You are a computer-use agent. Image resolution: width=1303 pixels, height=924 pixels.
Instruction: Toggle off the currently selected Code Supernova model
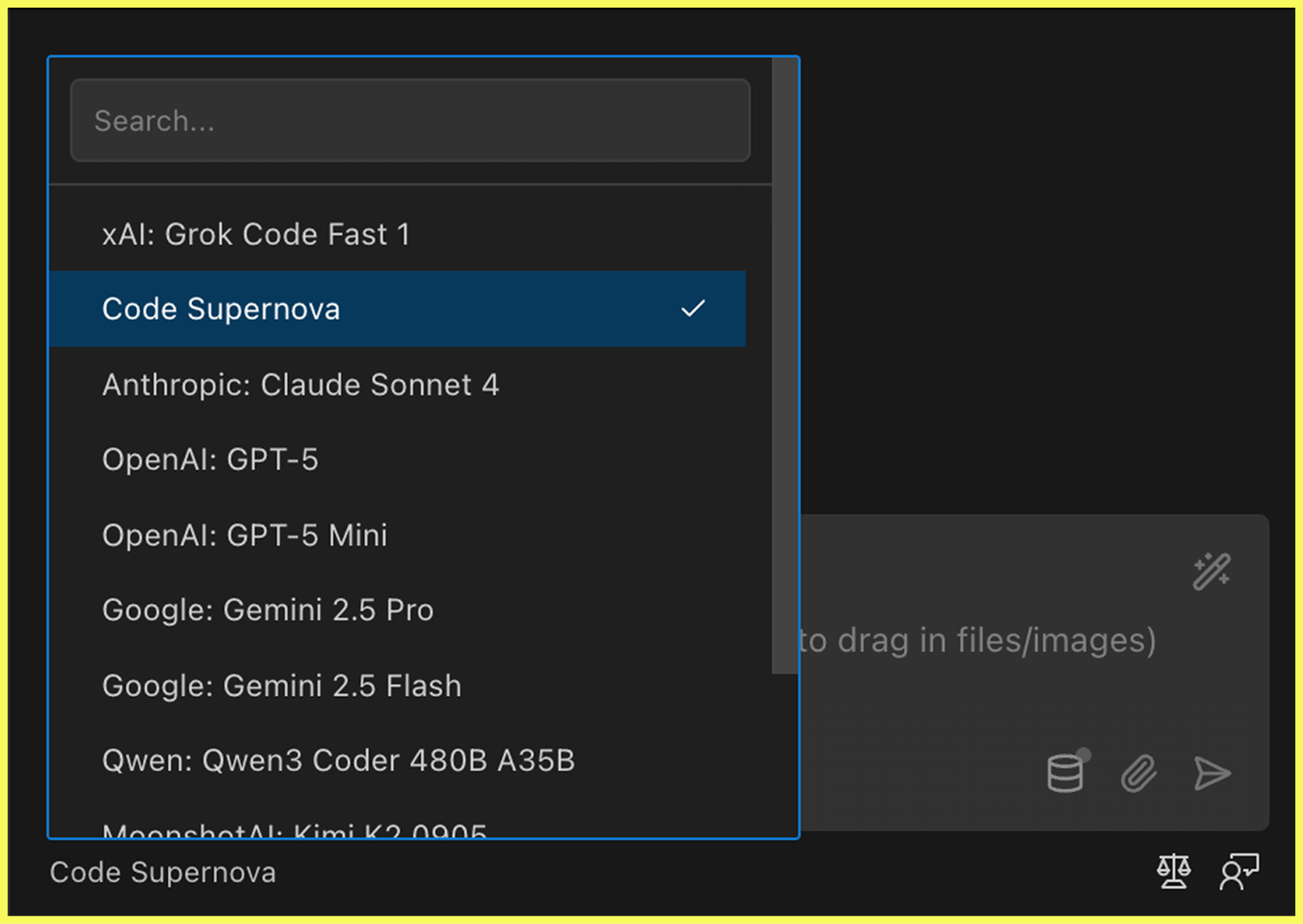tap(221, 309)
